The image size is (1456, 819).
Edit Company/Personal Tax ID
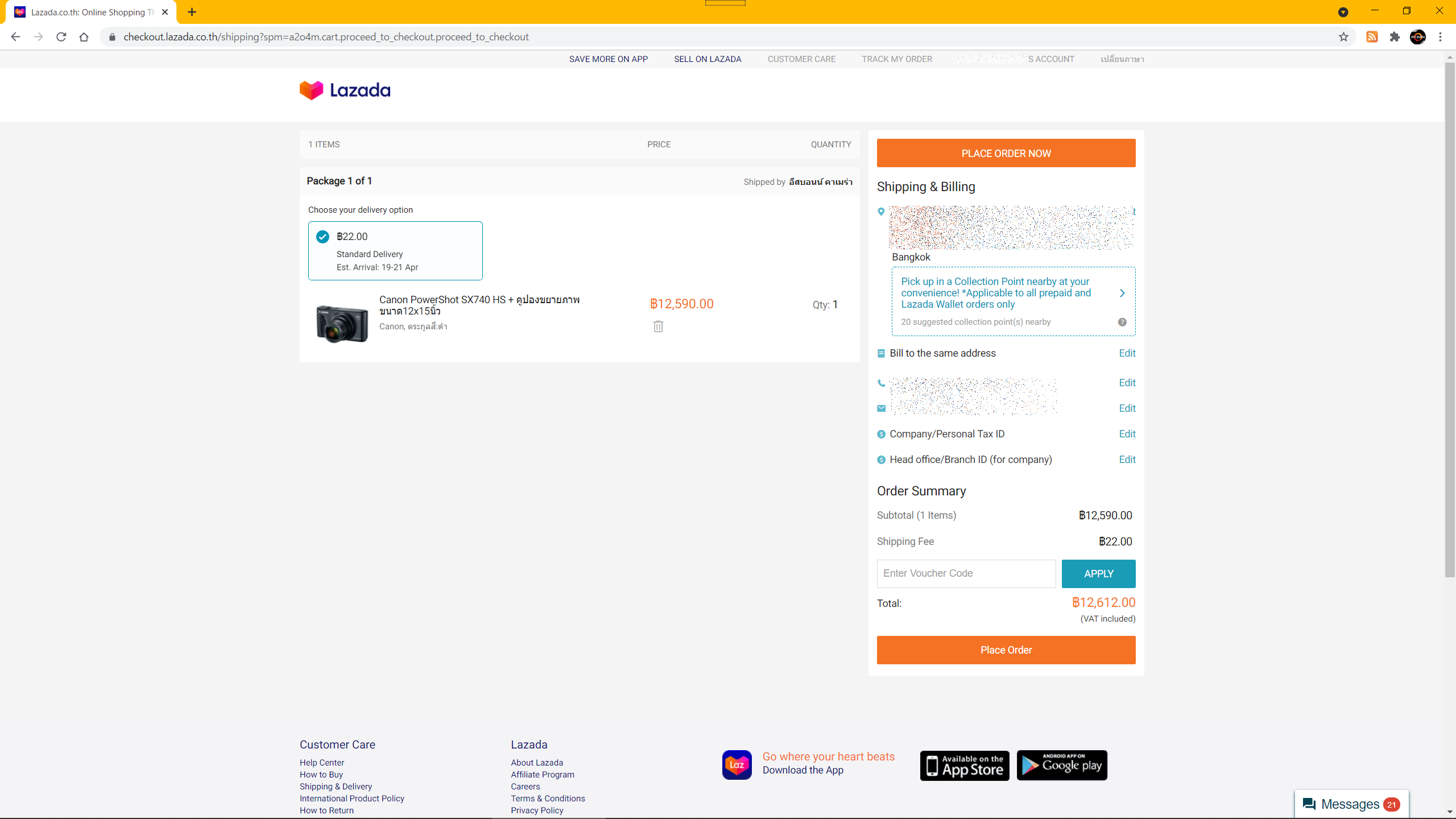[1127, 434]
